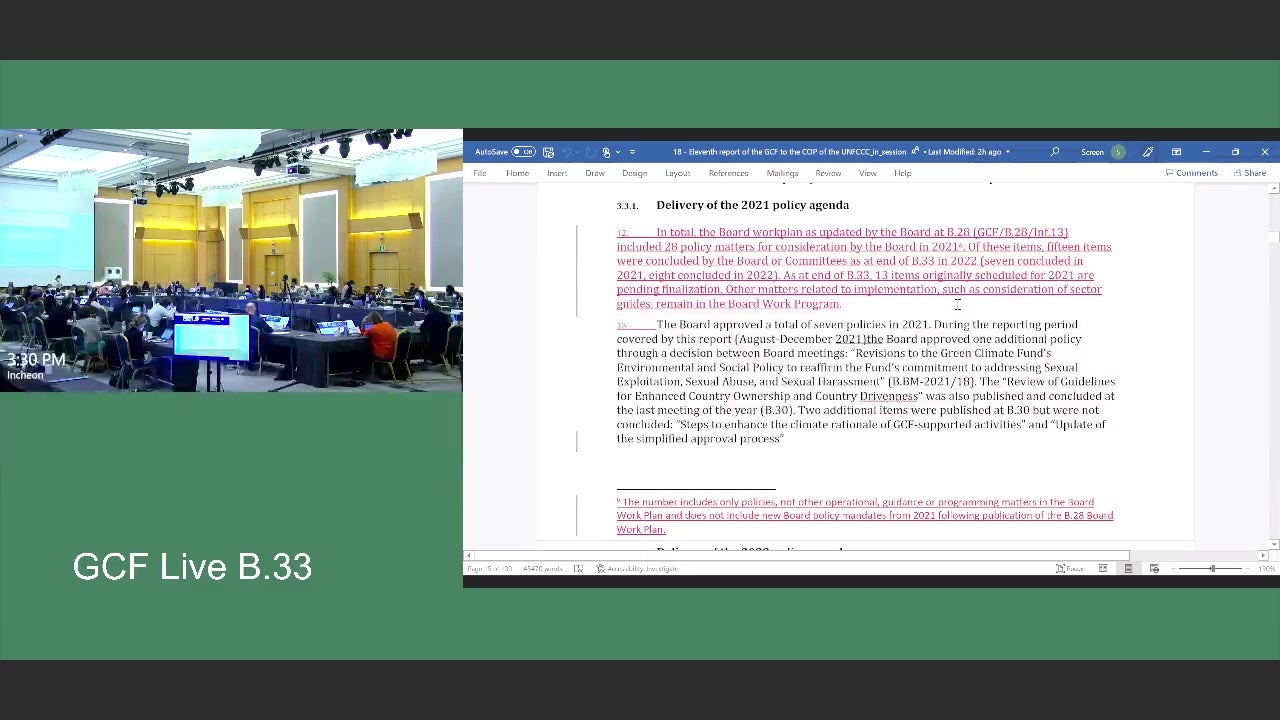1280x720 pixels.
Task: Open Ribbon Display Options
Action: [x=1177, y=152]
